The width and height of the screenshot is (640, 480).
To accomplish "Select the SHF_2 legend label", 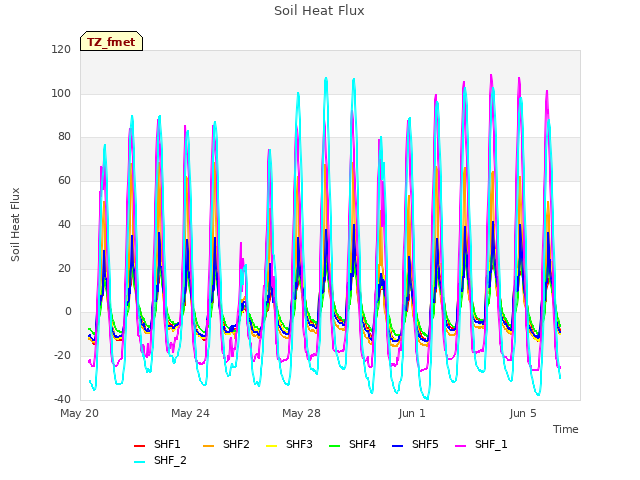I will (x=170, y=460).
